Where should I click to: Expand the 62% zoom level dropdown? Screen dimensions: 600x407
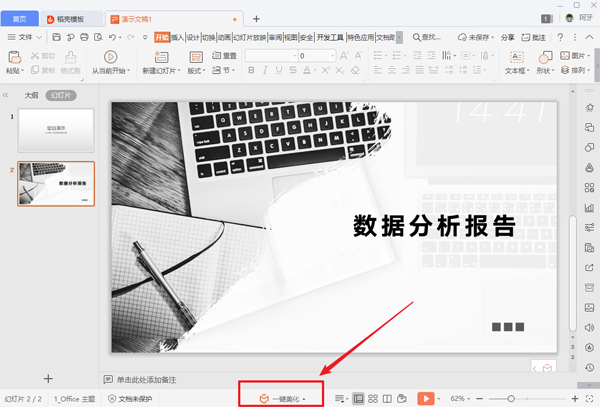[x=462, y=398]
